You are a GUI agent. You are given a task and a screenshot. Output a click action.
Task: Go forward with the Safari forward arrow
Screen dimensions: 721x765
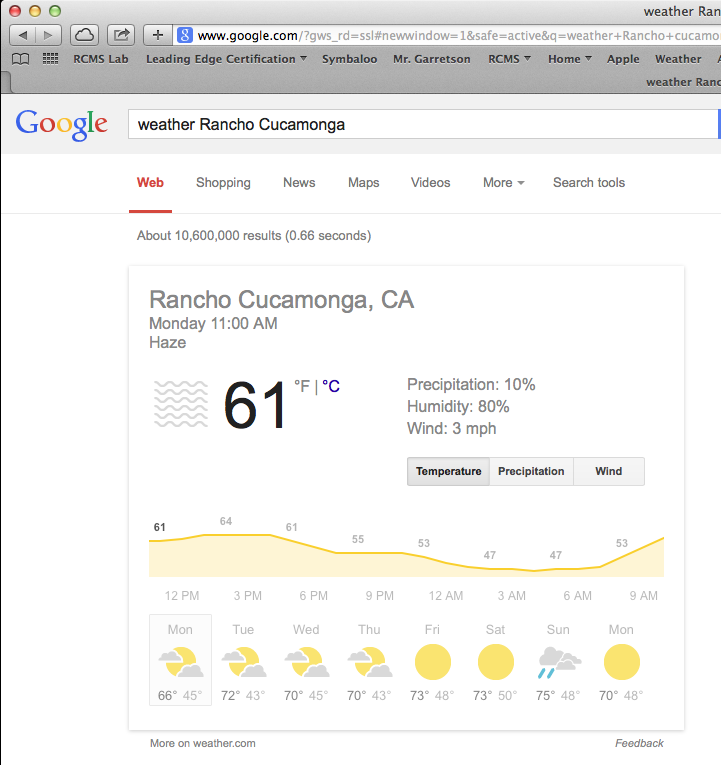(x=48, y=35)
